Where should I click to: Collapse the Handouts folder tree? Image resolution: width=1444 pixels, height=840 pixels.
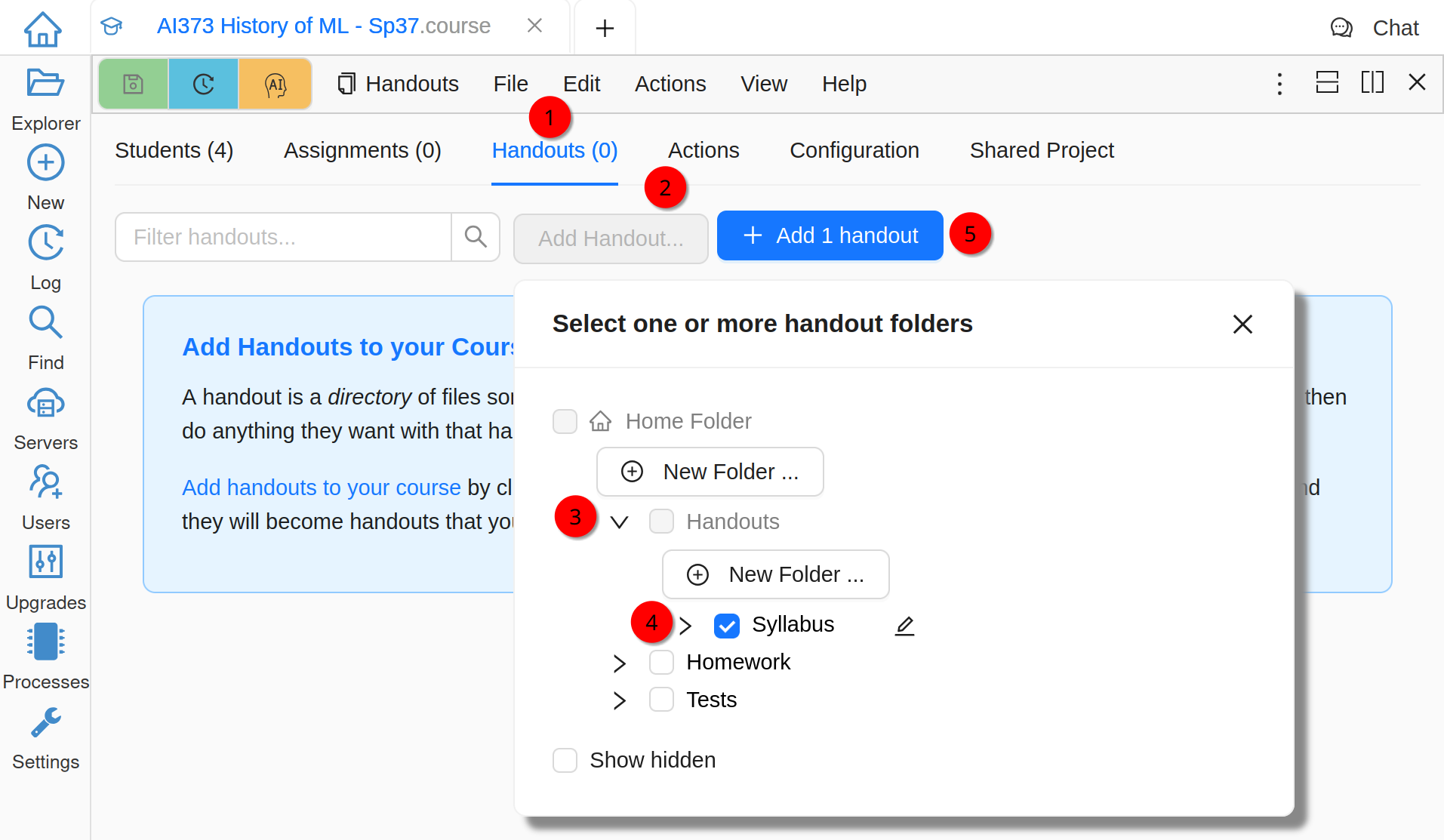point(619,522)
